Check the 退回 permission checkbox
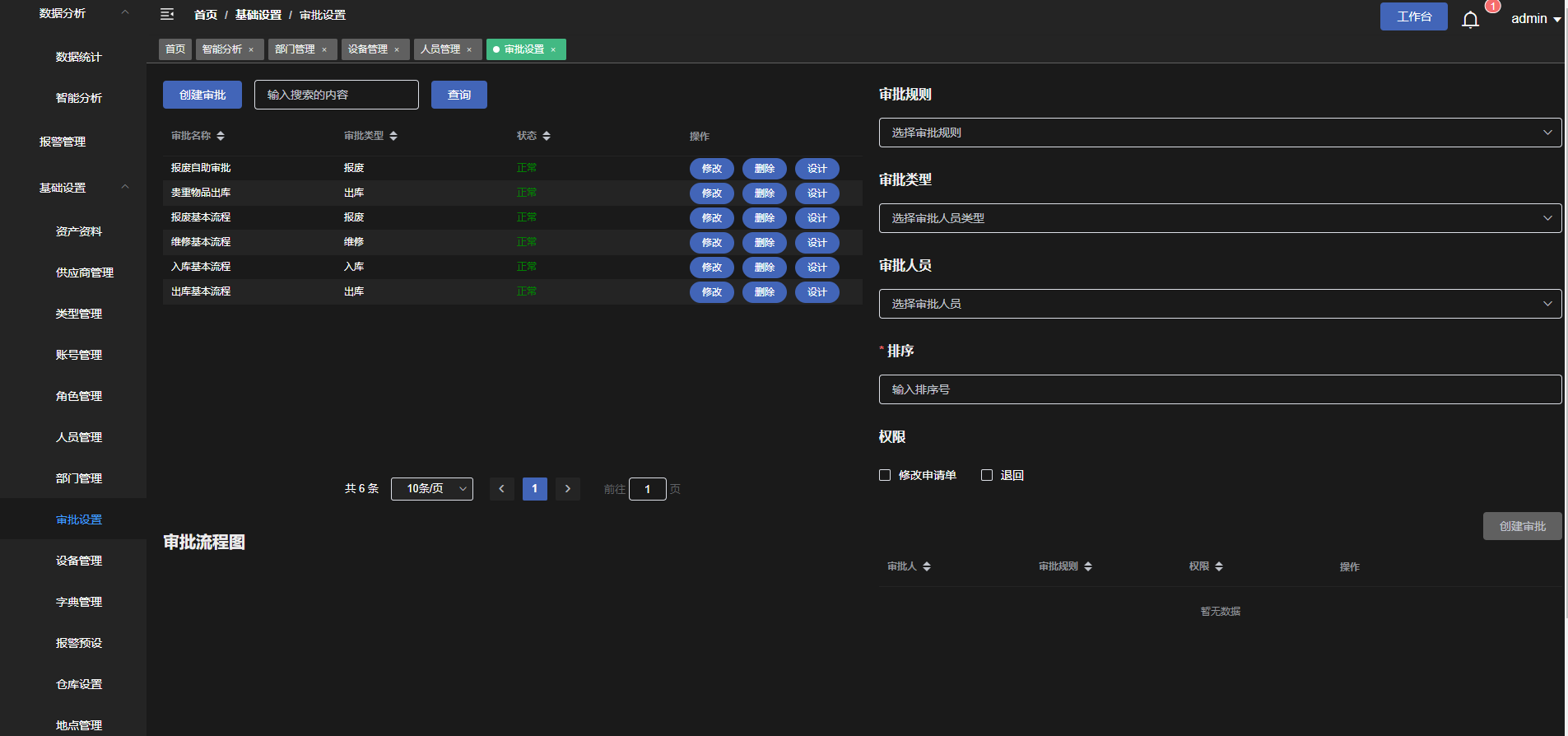 (x=987, y=475)
